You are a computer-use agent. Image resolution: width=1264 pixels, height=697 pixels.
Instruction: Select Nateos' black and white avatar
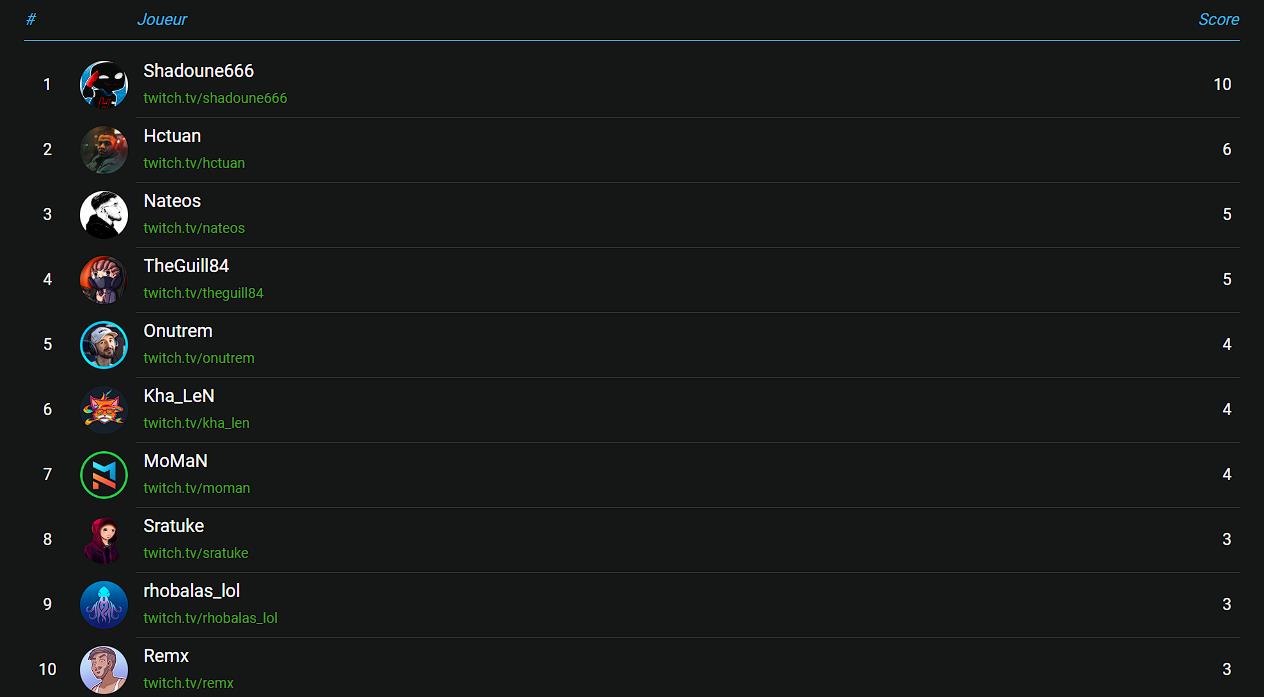(x=104, y=215)
